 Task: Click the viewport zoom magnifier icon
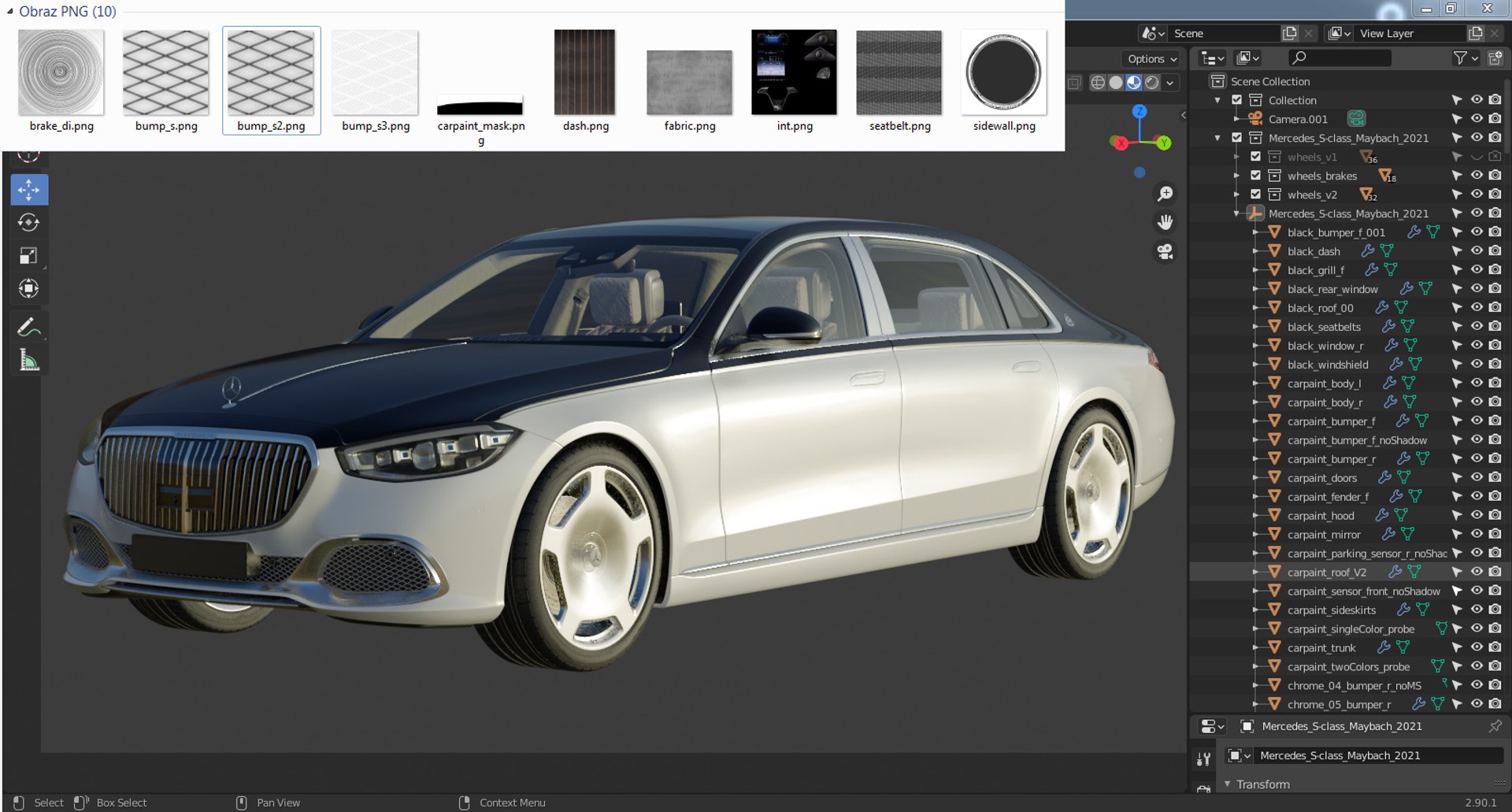[1165, 194]
